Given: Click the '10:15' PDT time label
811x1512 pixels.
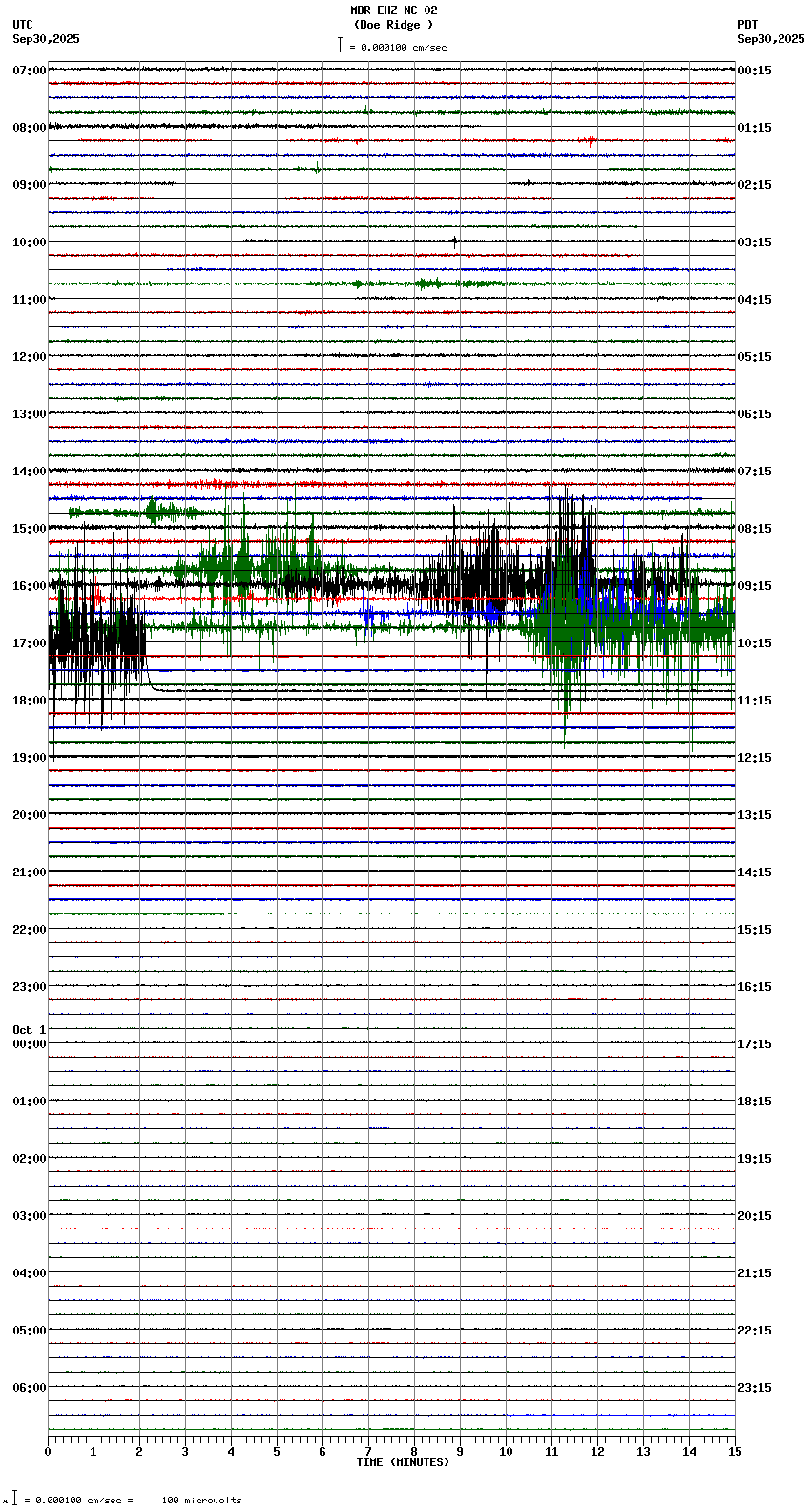Looking at the screenshot, I should (x=755, y=643).
